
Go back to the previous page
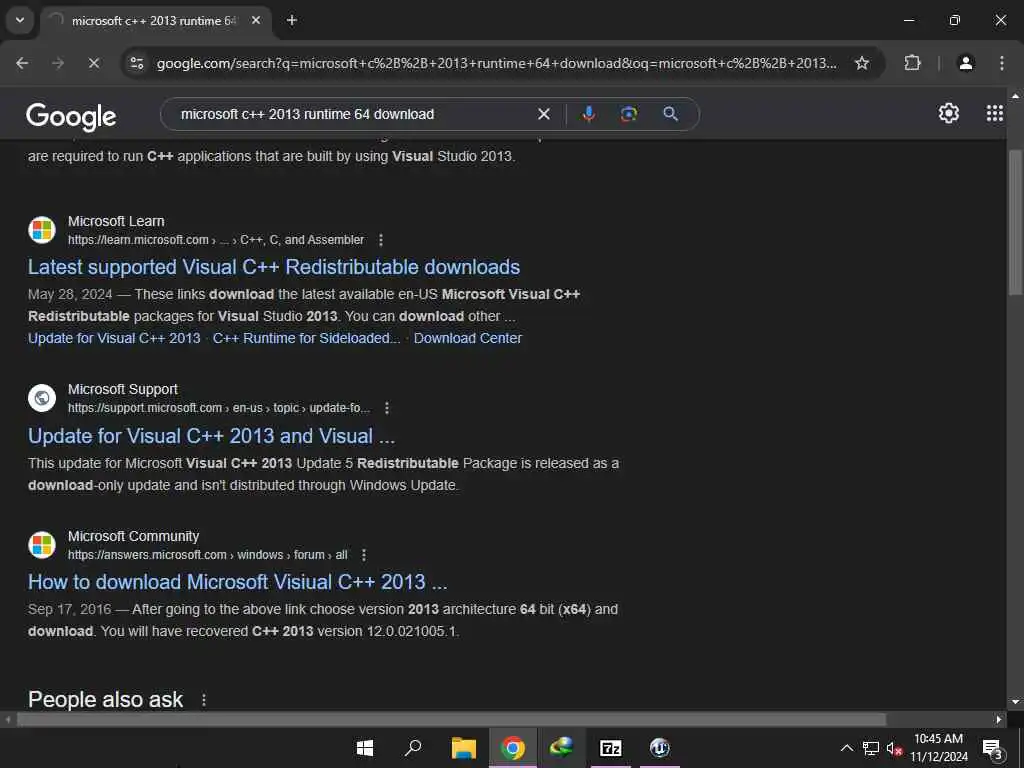point(22,63)
